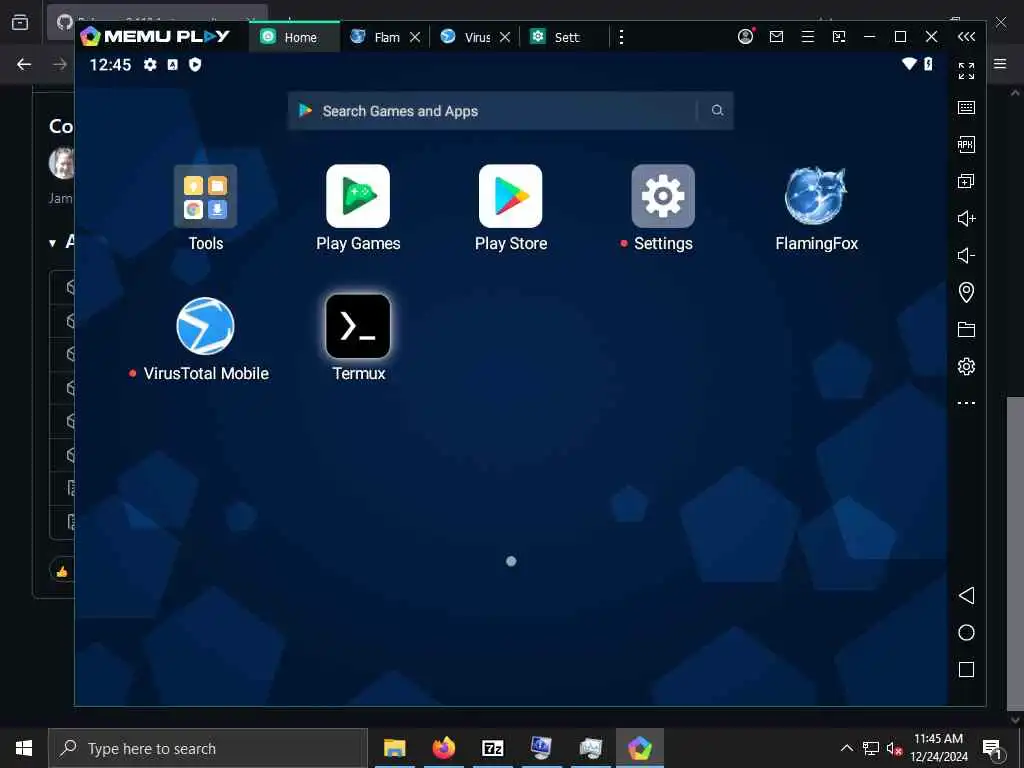This screenshot has width=1024, height=768.
Task: Click the muted speaker tray icon
Action: [894, 748]
